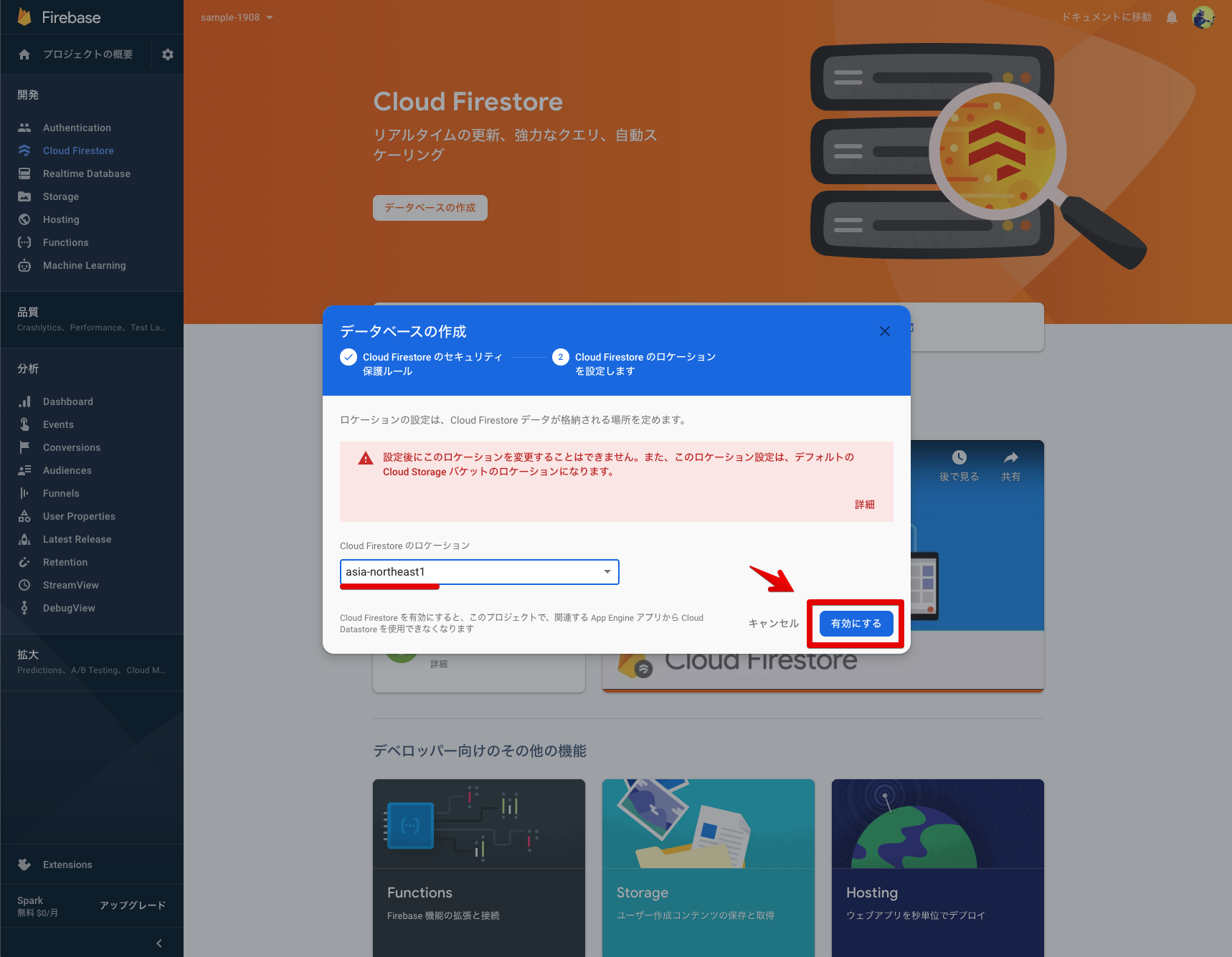The image size is (1232, 957).
Task: Click the Dashboard bar chart icon
Action: (24, 401)
